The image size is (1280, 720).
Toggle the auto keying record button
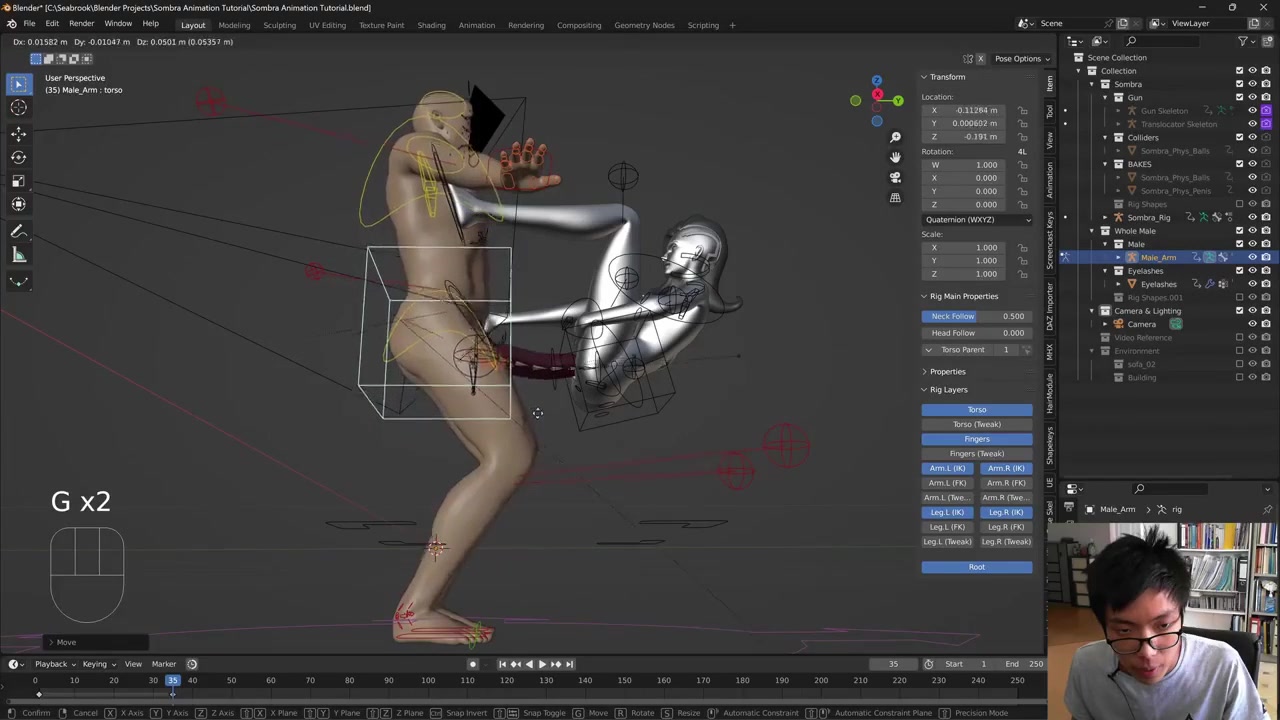[473, 664]
